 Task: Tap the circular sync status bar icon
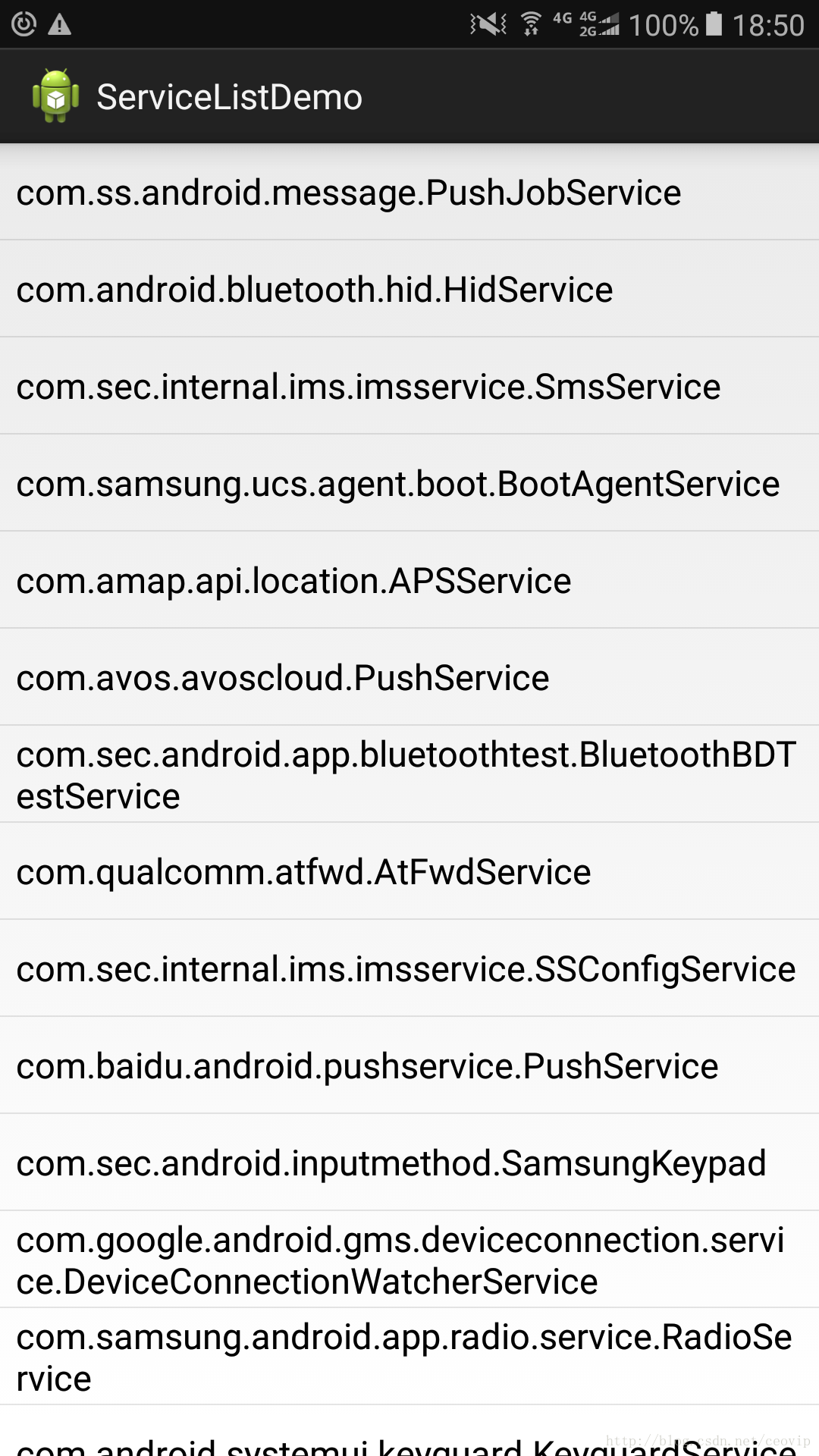tap(24, 25)
